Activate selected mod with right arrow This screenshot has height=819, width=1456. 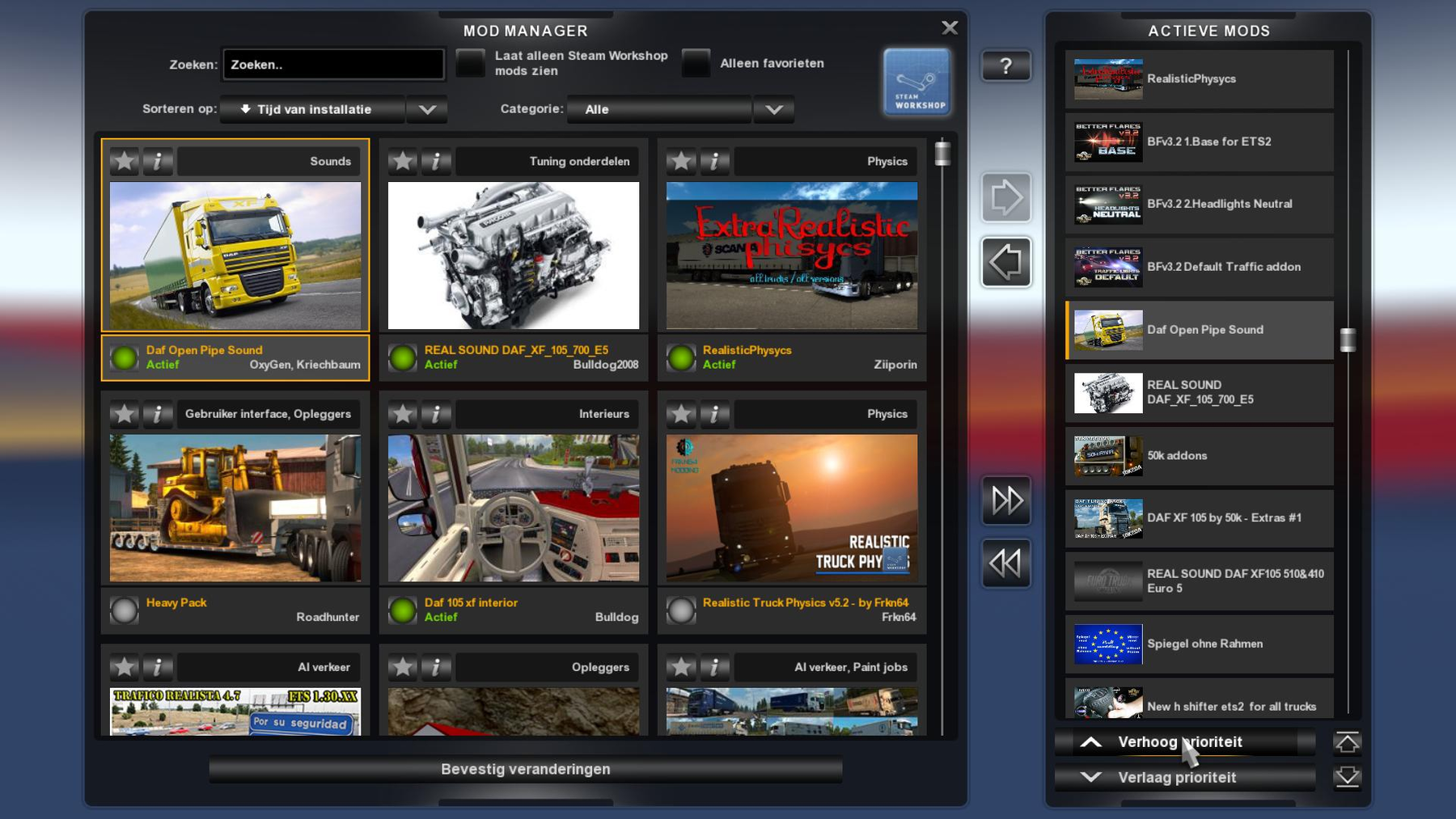(x=1005, y=197)
